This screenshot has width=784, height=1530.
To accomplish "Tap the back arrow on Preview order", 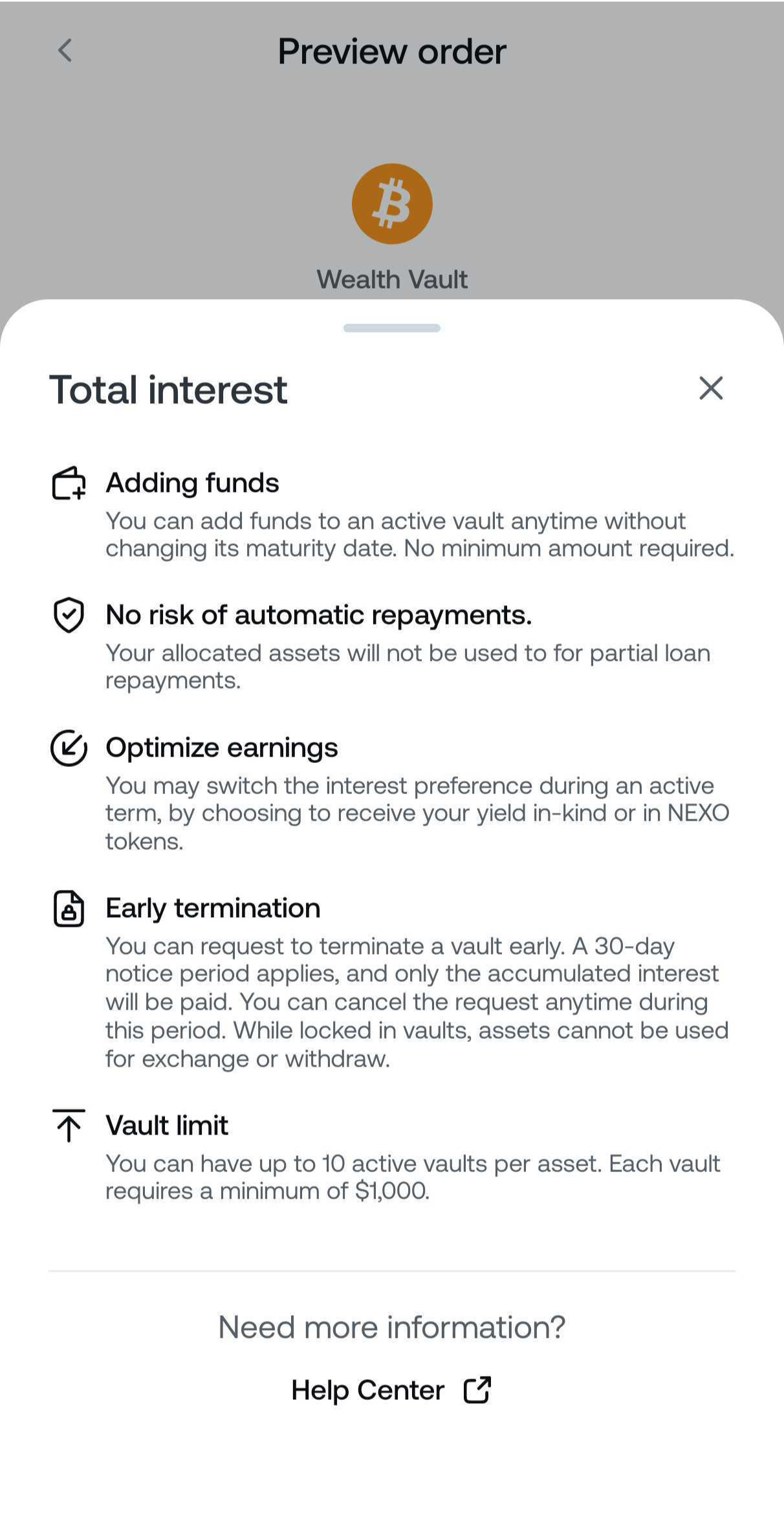I will click(65, 50).
